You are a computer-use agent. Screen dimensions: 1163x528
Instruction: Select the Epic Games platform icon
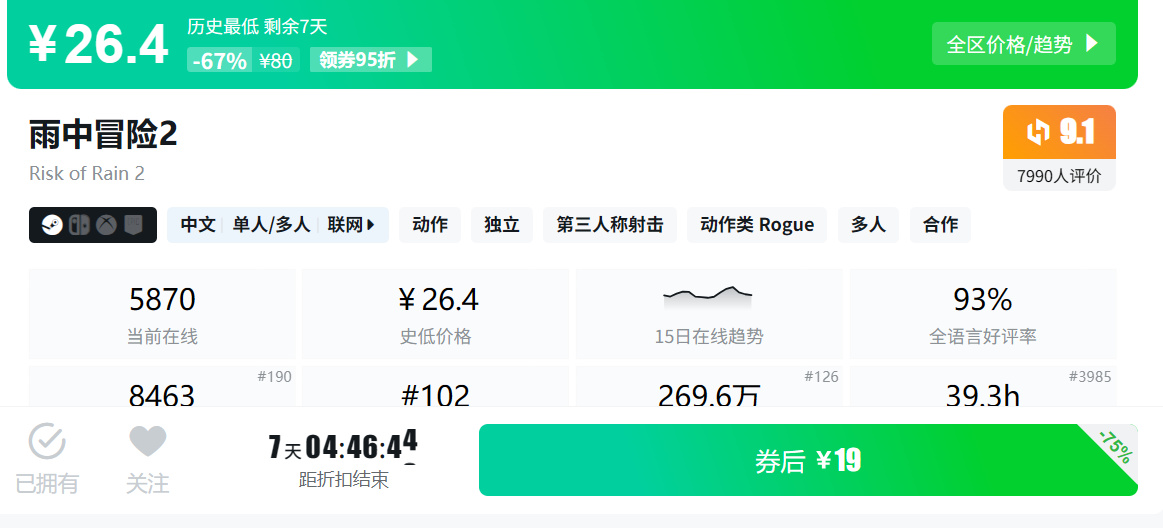pyautogui.click(x=134, y=225)
